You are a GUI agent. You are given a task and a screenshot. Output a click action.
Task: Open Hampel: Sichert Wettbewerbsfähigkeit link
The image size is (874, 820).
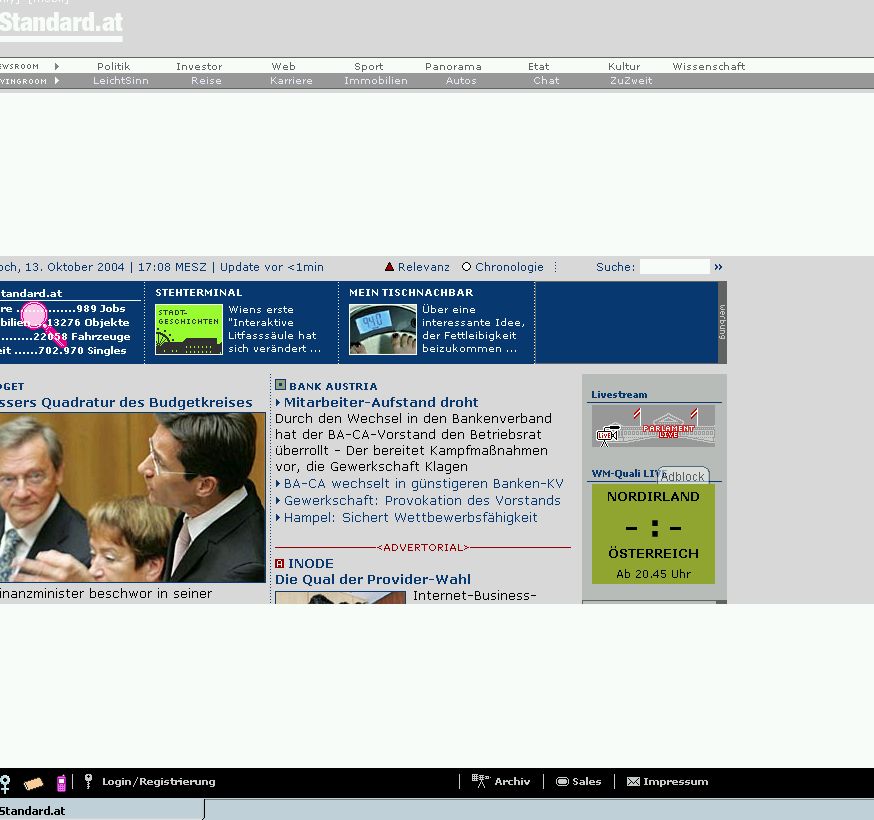point(411,517)
